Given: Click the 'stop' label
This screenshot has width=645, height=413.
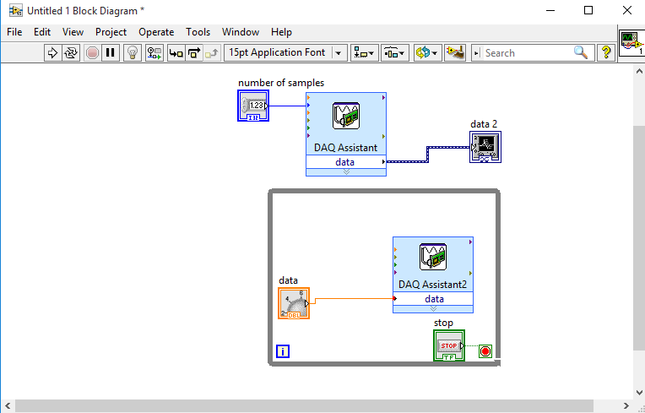Looking at the screenshot, I should pos(443,323).
